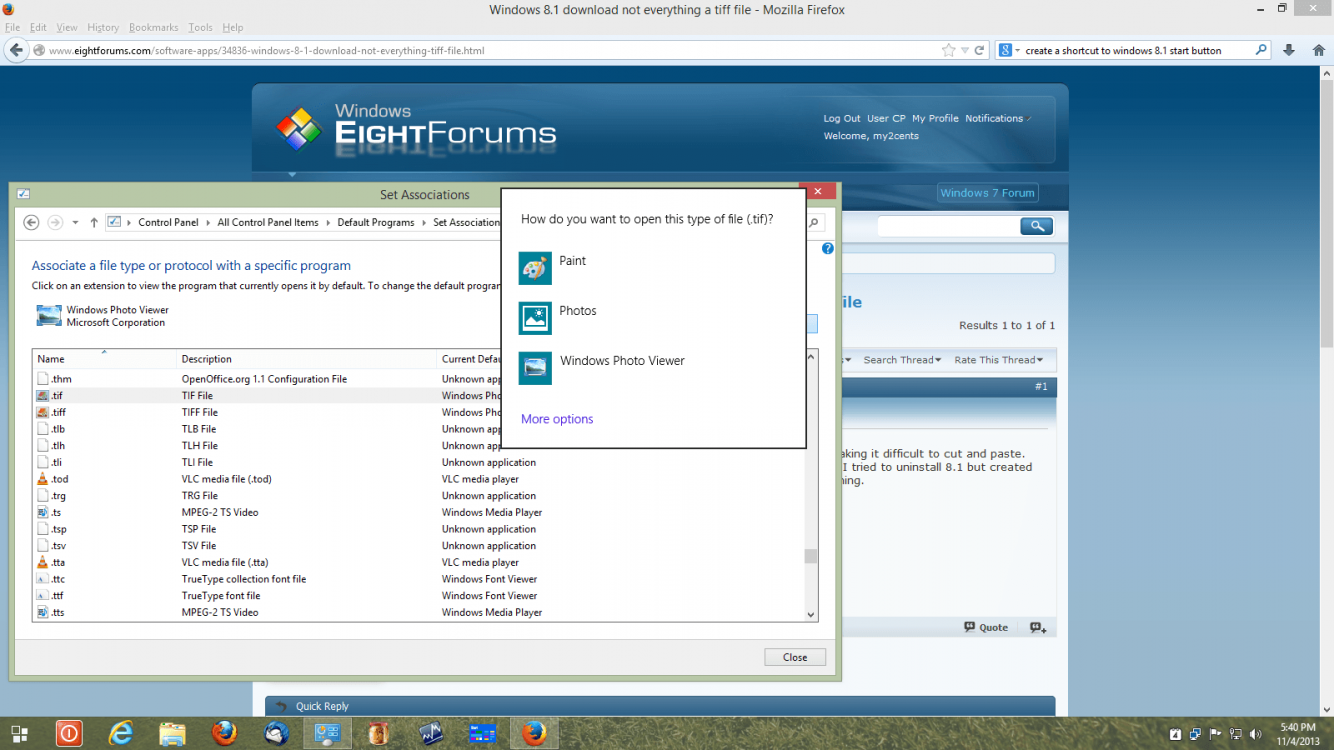Sort by the Name column header
Screen dimensions: 1334x750
[x=104, y=359]
